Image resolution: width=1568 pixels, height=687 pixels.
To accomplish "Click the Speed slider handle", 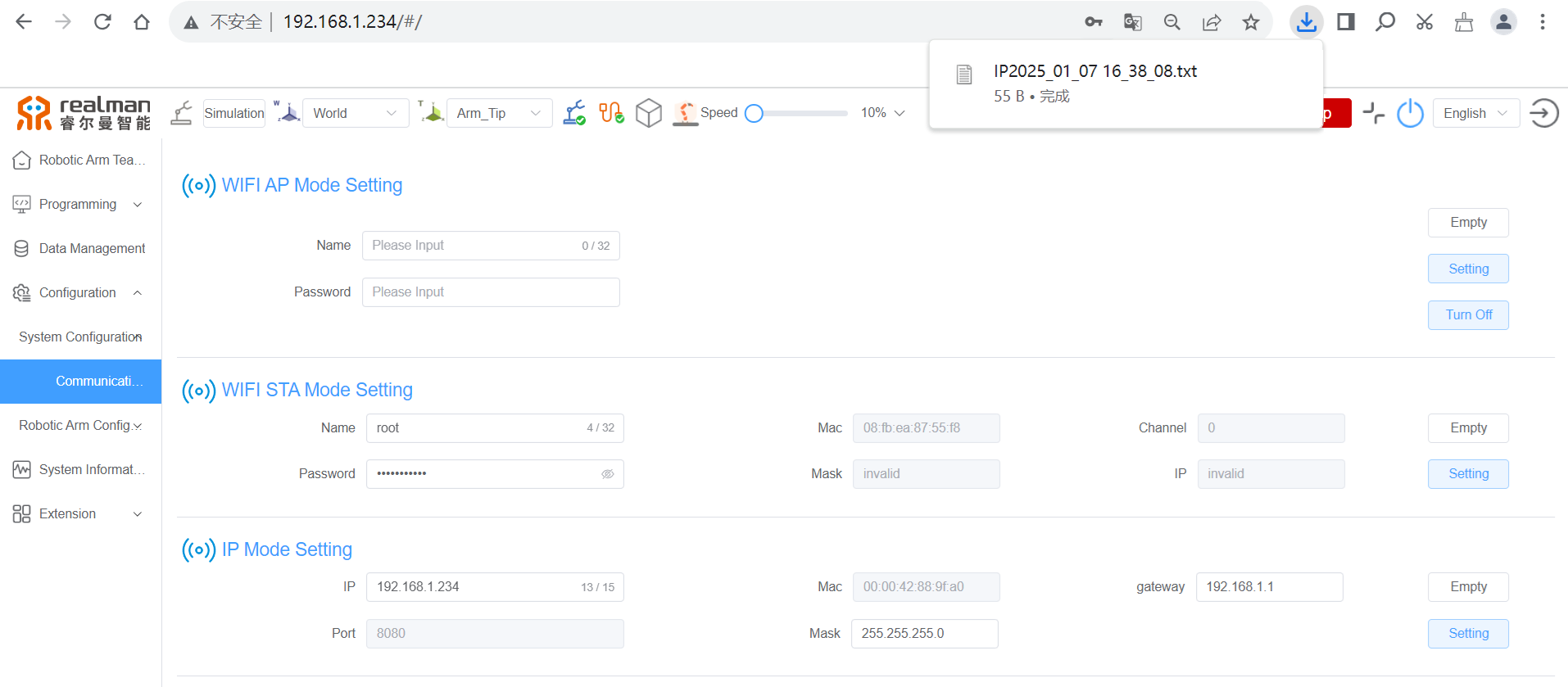I will tap(755, 113).
